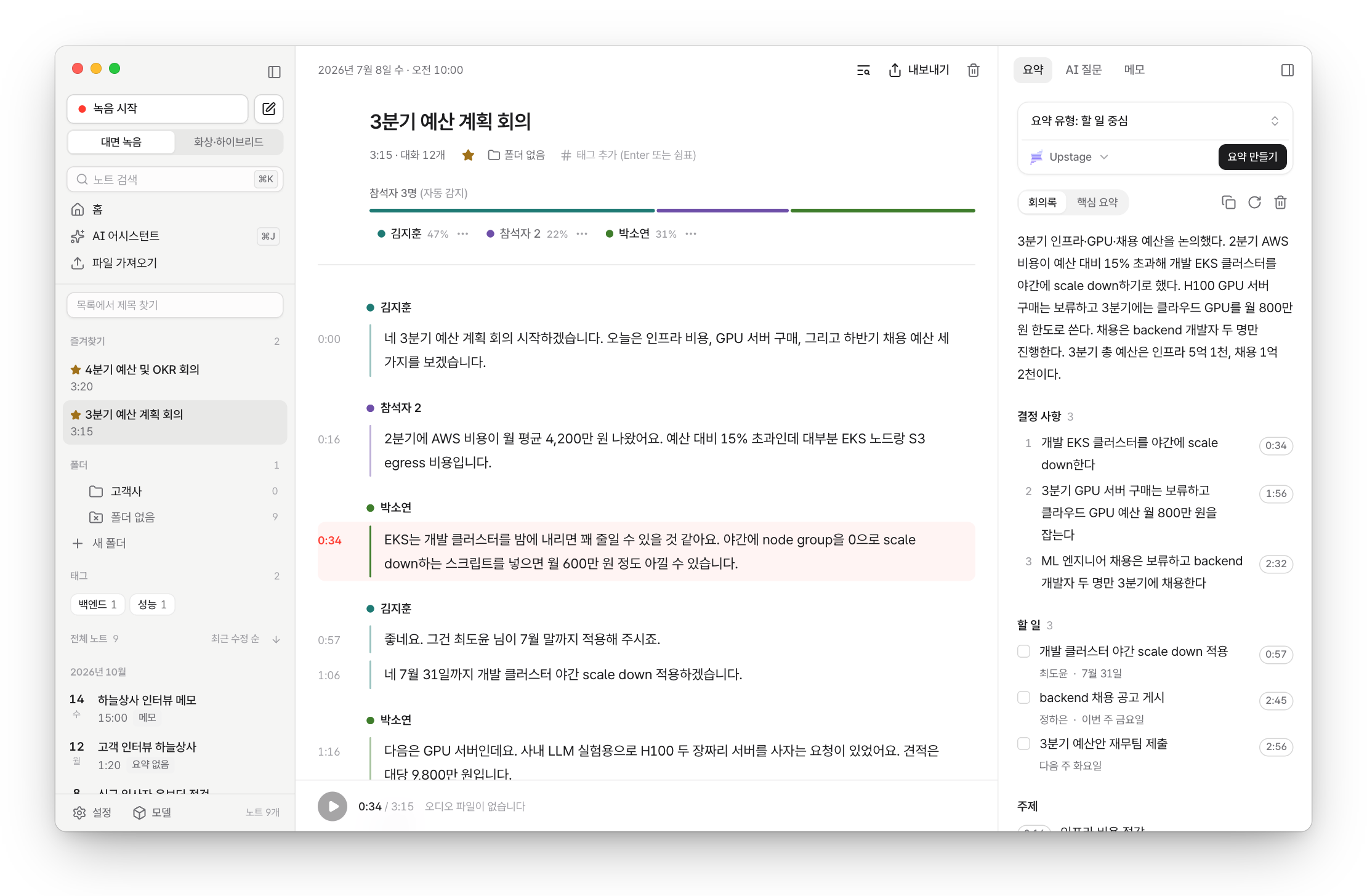
Task: Switch to the AI 질문 tab
Action: pyautogui.click(x=1084, y=70)
